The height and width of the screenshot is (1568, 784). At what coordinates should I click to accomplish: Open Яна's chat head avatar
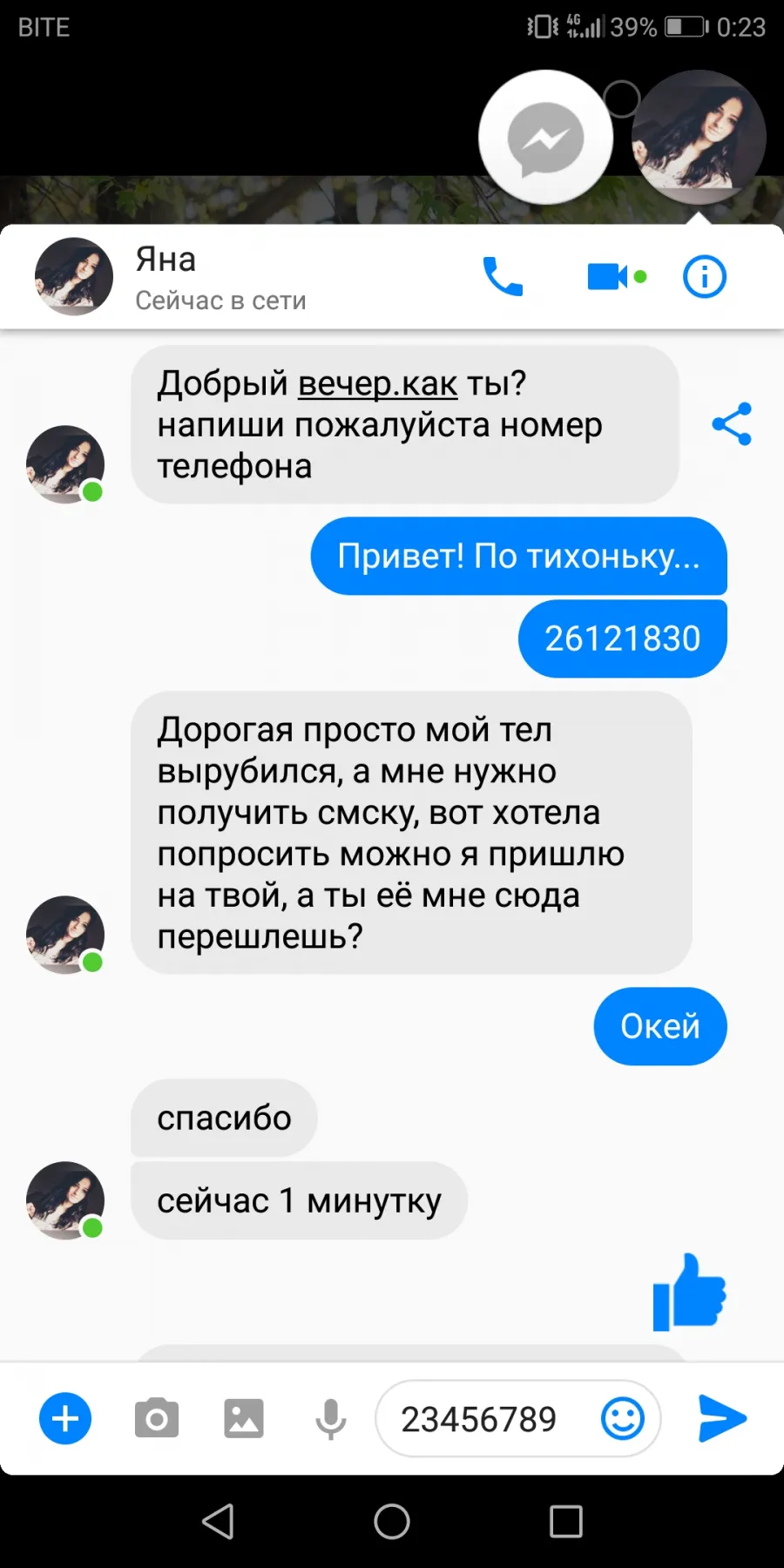699,138
